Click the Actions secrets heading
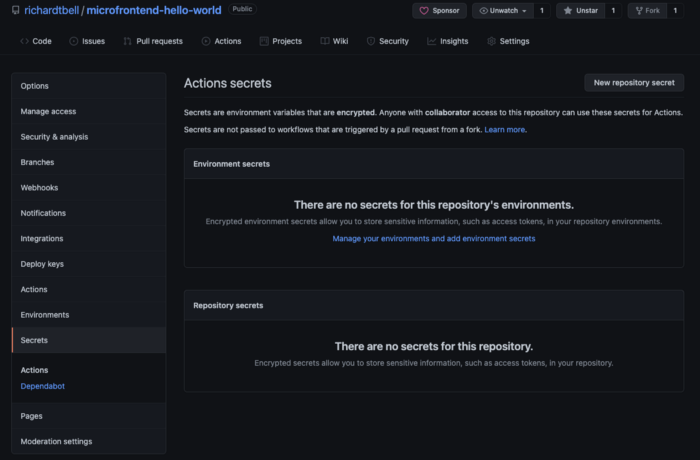The image size is (700, 460). pos(228,83)
